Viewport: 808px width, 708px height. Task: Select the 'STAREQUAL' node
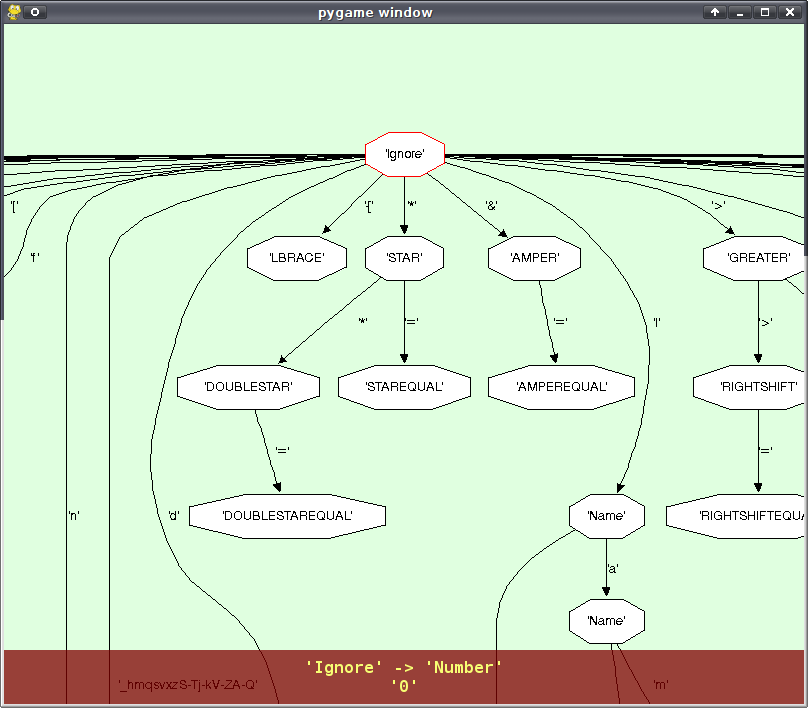pyautogui.click(x=405, y=387)
